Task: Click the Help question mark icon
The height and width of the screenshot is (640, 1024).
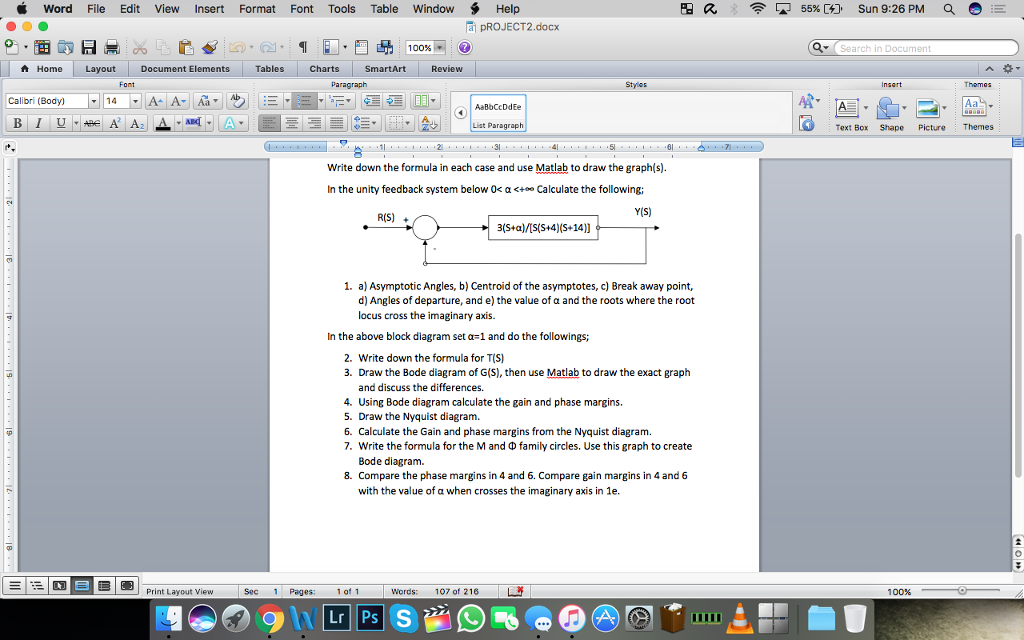Action: pos(464,48)
